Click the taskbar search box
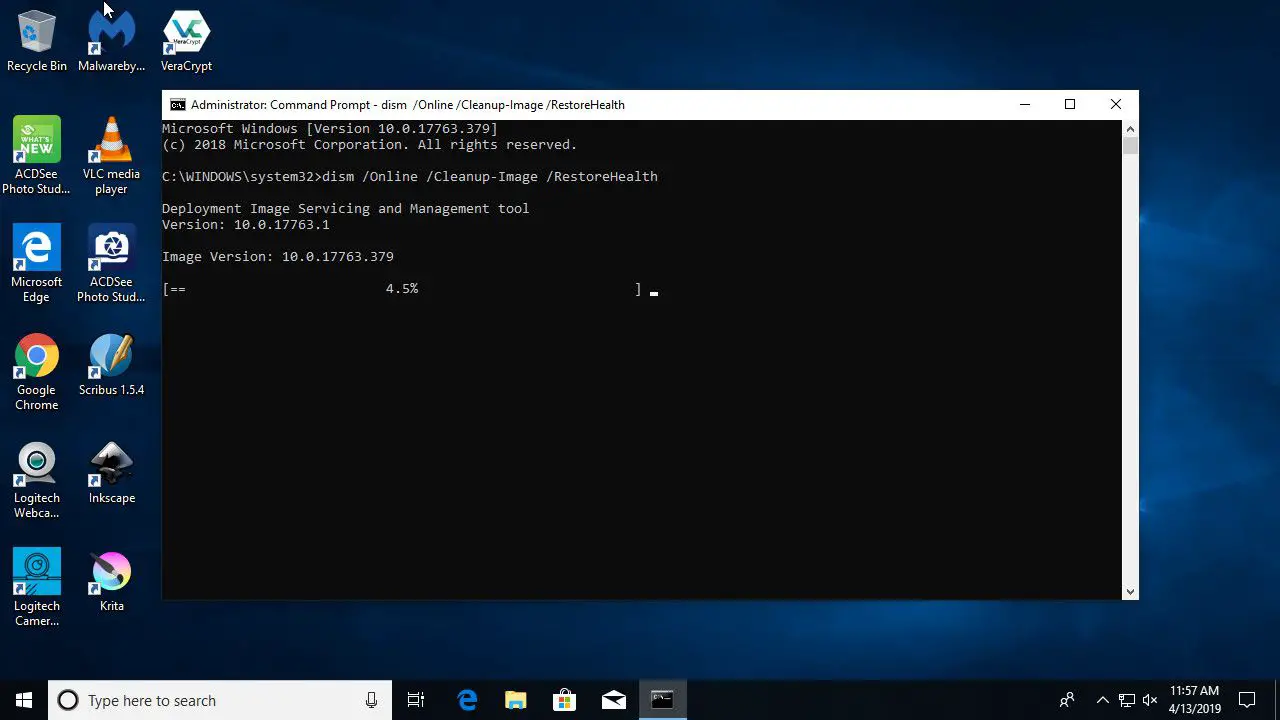The width and height of the screenshot is (1280, 720). (220, 700)
